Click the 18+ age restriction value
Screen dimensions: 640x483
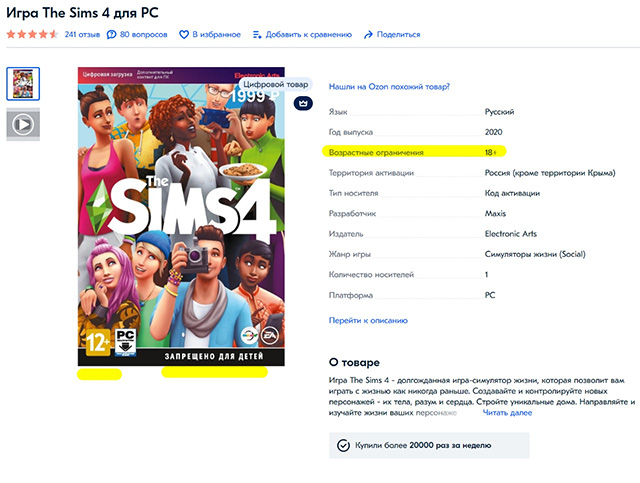pyautogui.click(x=491, y=152)
